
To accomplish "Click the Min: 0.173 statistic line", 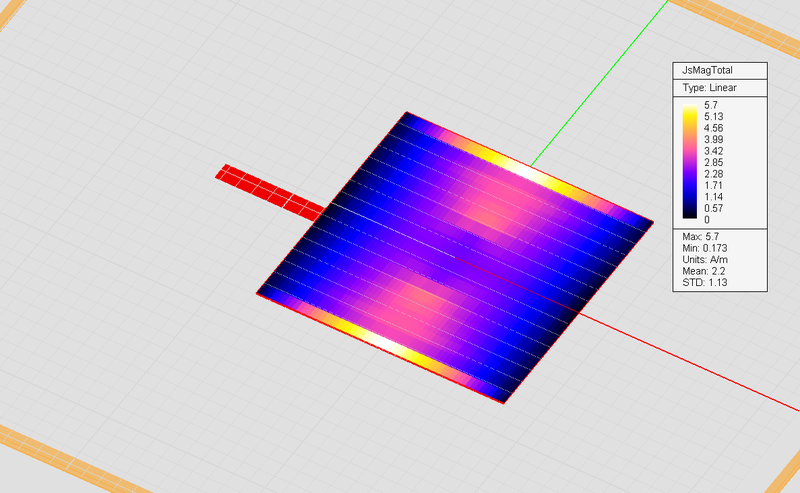I will coord(705,248).
